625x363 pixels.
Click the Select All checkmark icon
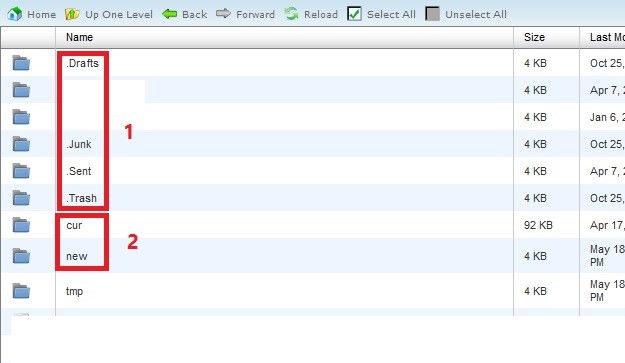point(354,14)
